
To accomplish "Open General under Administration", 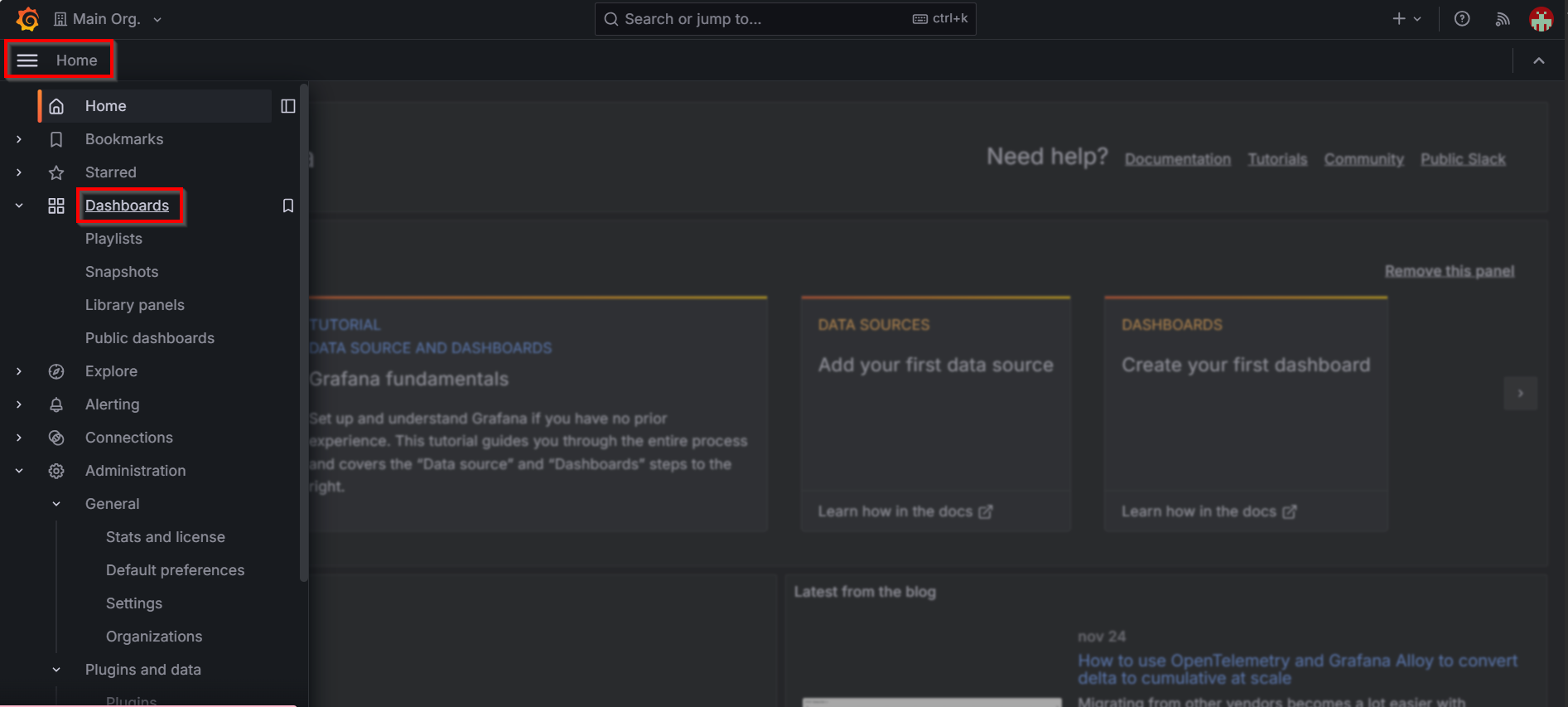I will coord(113,504).
